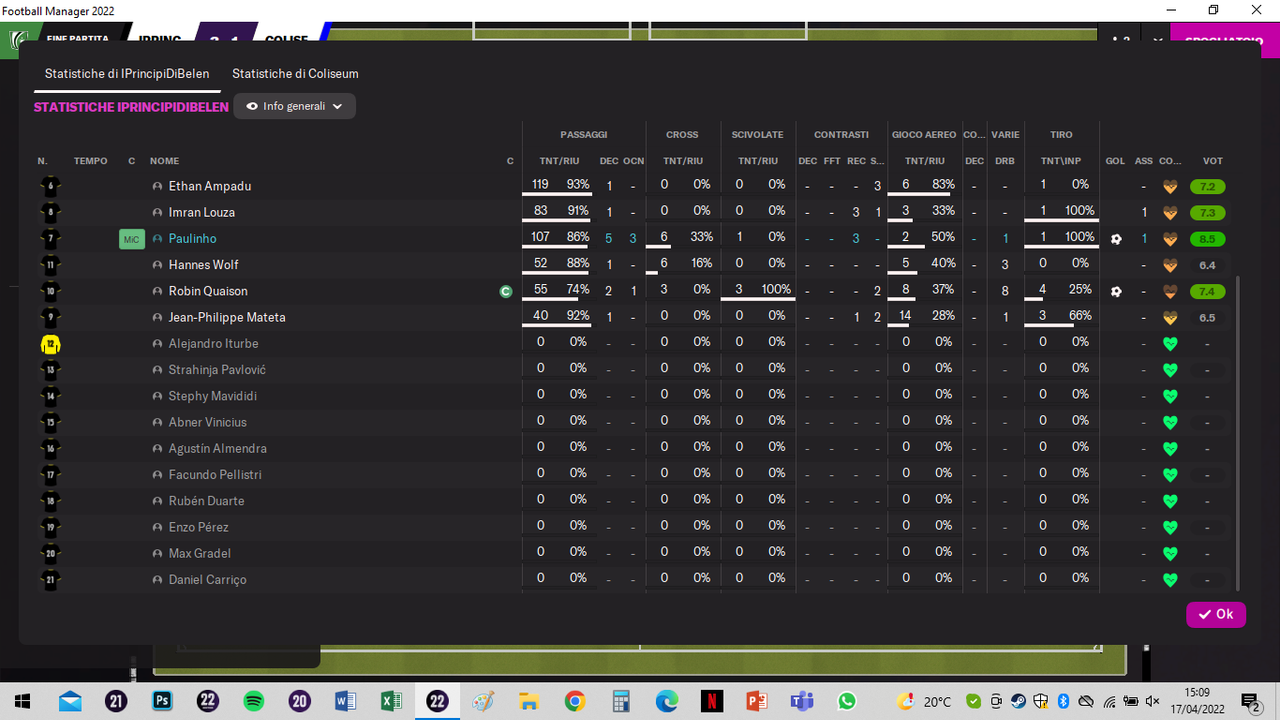Sort by the DRB column header
Viewport: 1280px width, 720px height.
pos(1005,161)
